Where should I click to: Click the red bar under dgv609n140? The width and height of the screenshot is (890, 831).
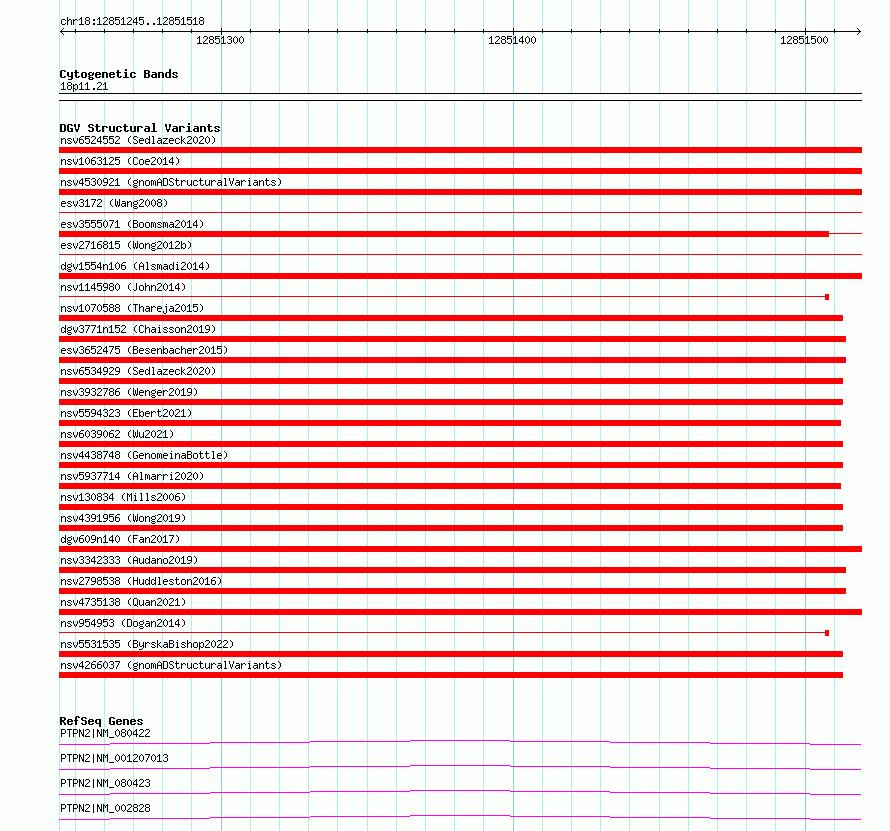click(x=460, y=549)
